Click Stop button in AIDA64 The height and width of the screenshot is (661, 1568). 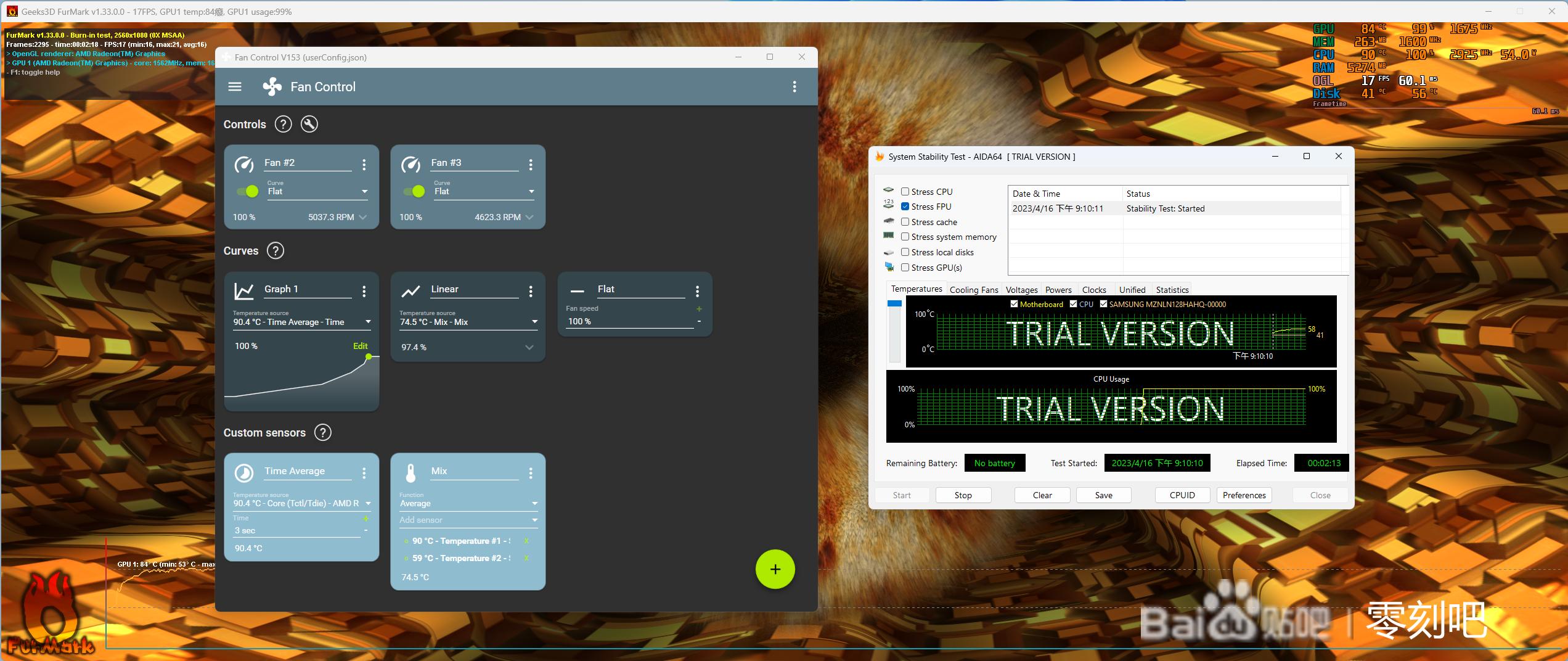click(x=963, y=495)
